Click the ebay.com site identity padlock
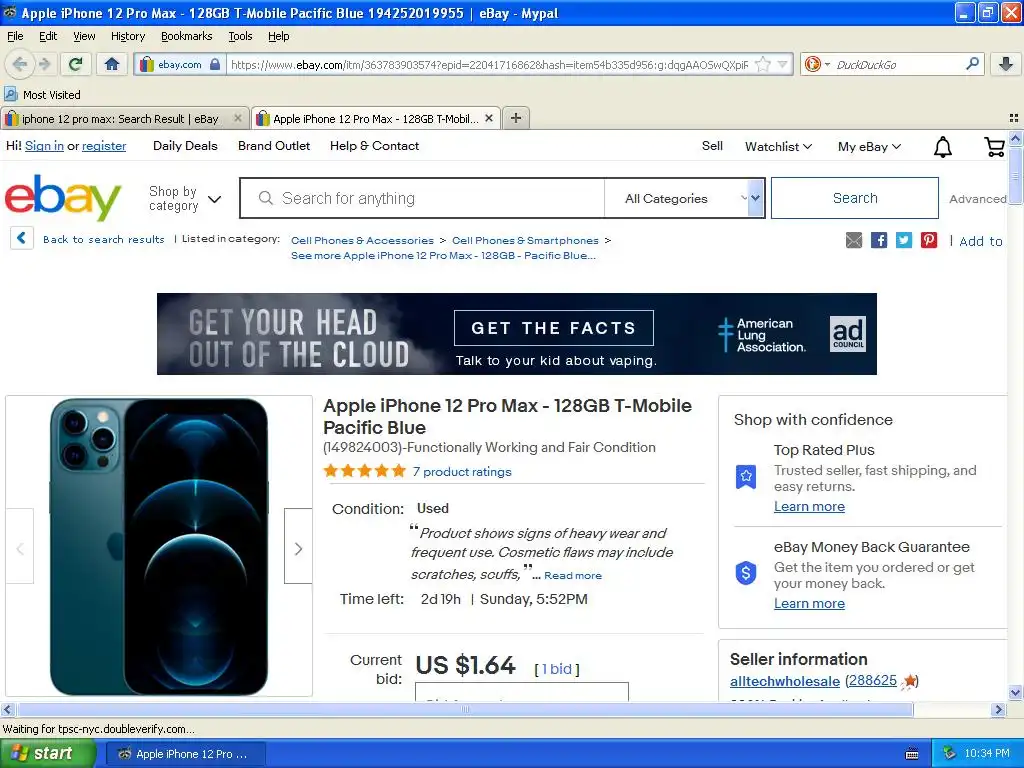This screenshot has height=768, width=1024. pyautogui.click(x=215, y=65)
